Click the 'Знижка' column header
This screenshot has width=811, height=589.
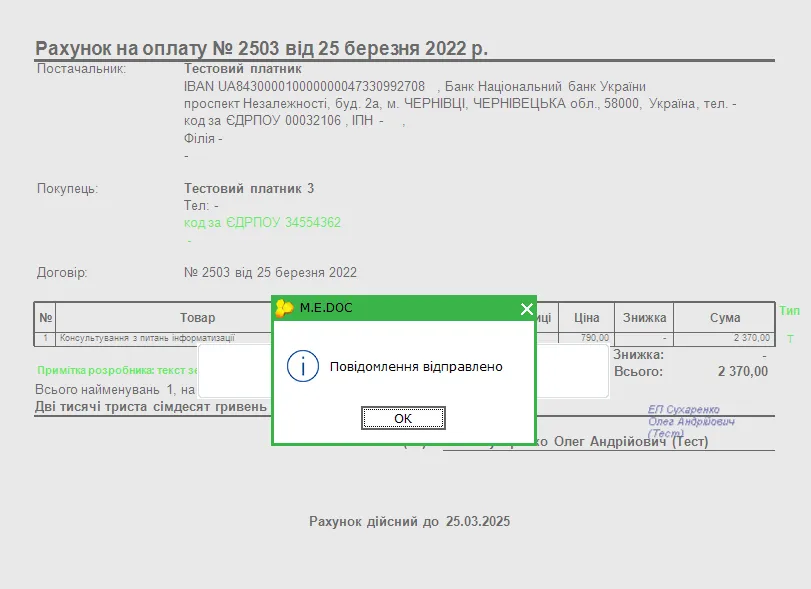pos(644,318)
